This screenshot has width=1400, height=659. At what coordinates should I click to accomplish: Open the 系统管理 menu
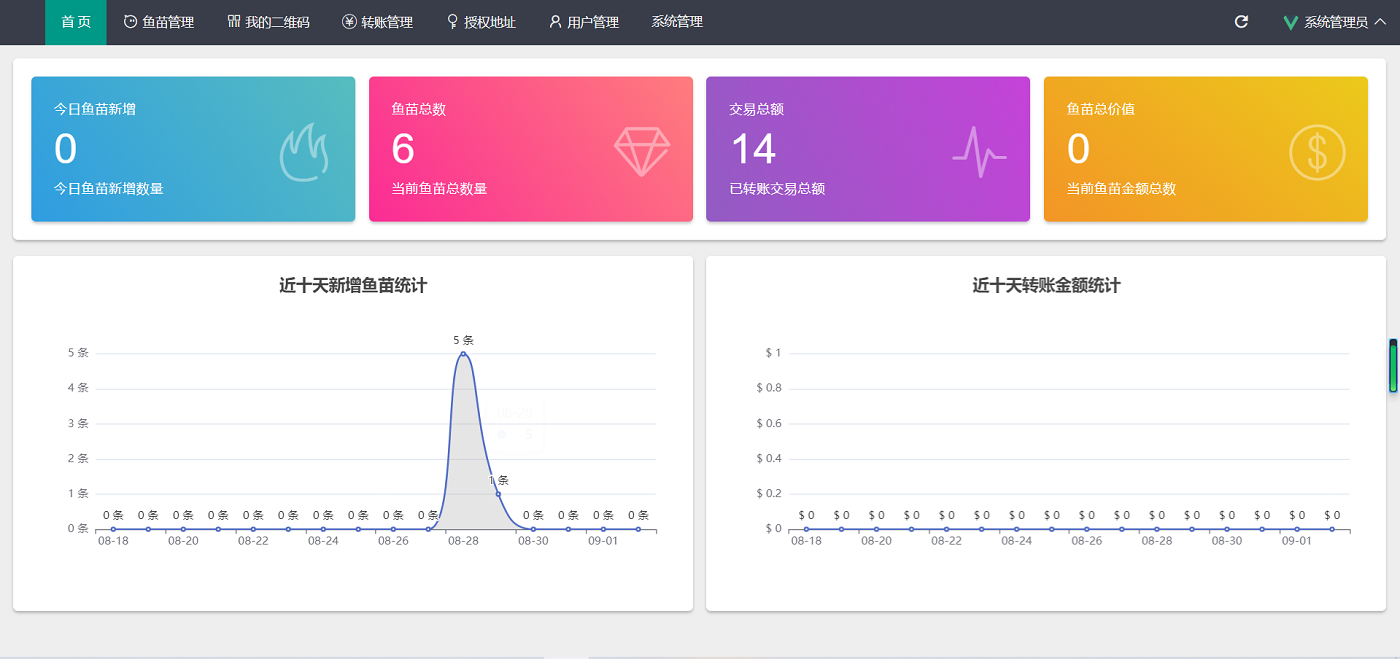(677, 22)
